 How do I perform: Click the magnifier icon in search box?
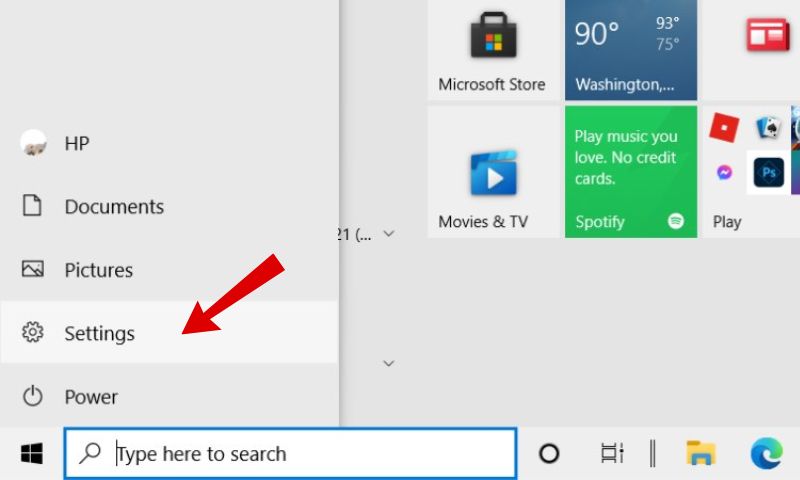tap(90, 453)
